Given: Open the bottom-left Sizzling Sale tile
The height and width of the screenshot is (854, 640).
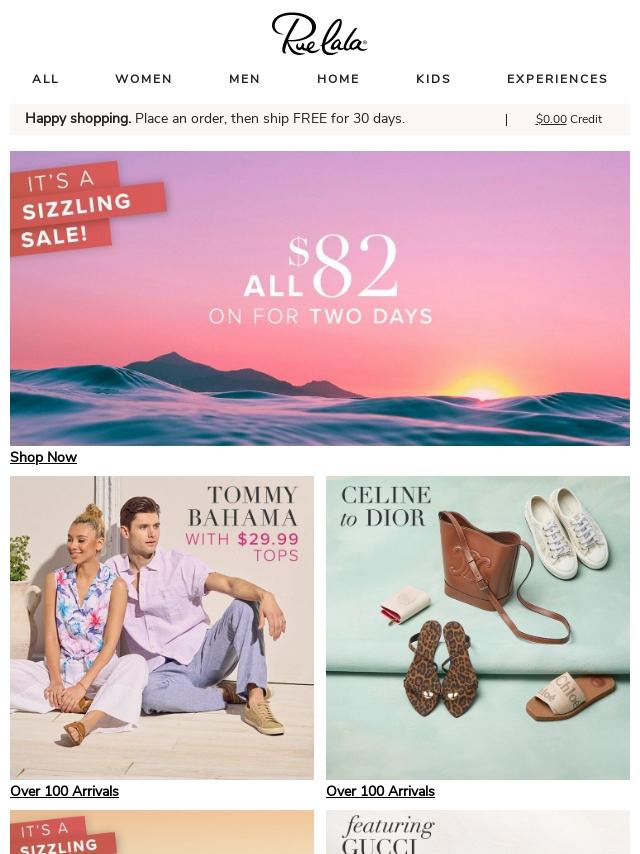Looking at the screenshot, I should tap(162, 832).
